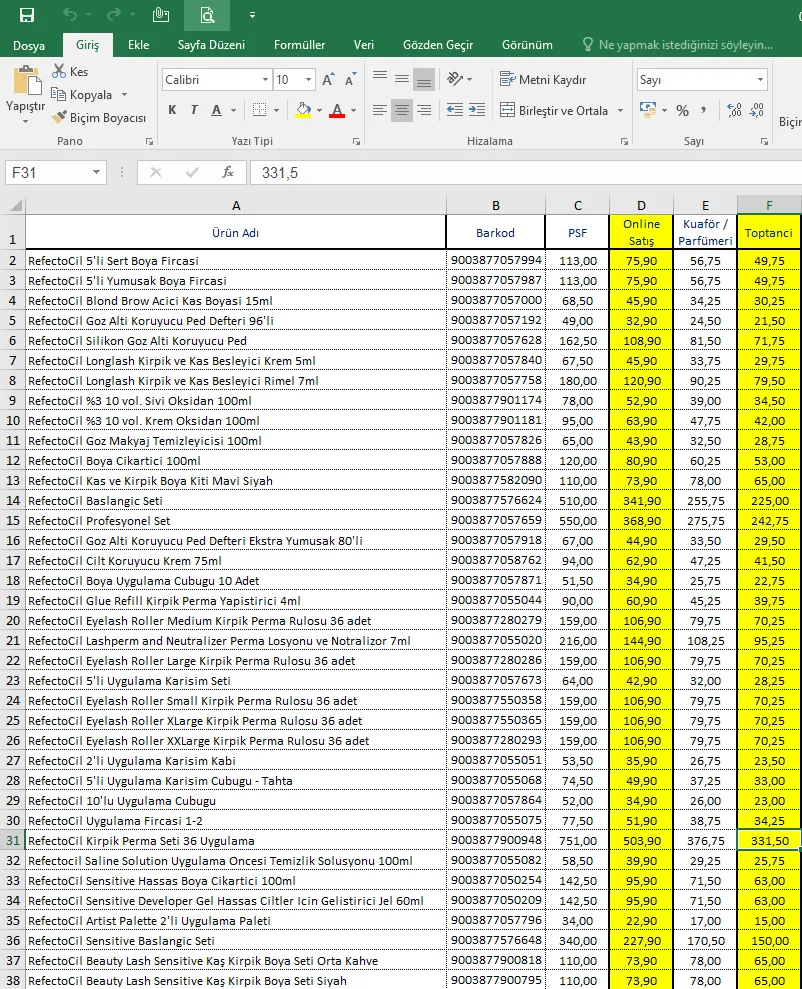802x989 pixels.
Task: Apply percent style format
Action: click(x=682, y=110)
